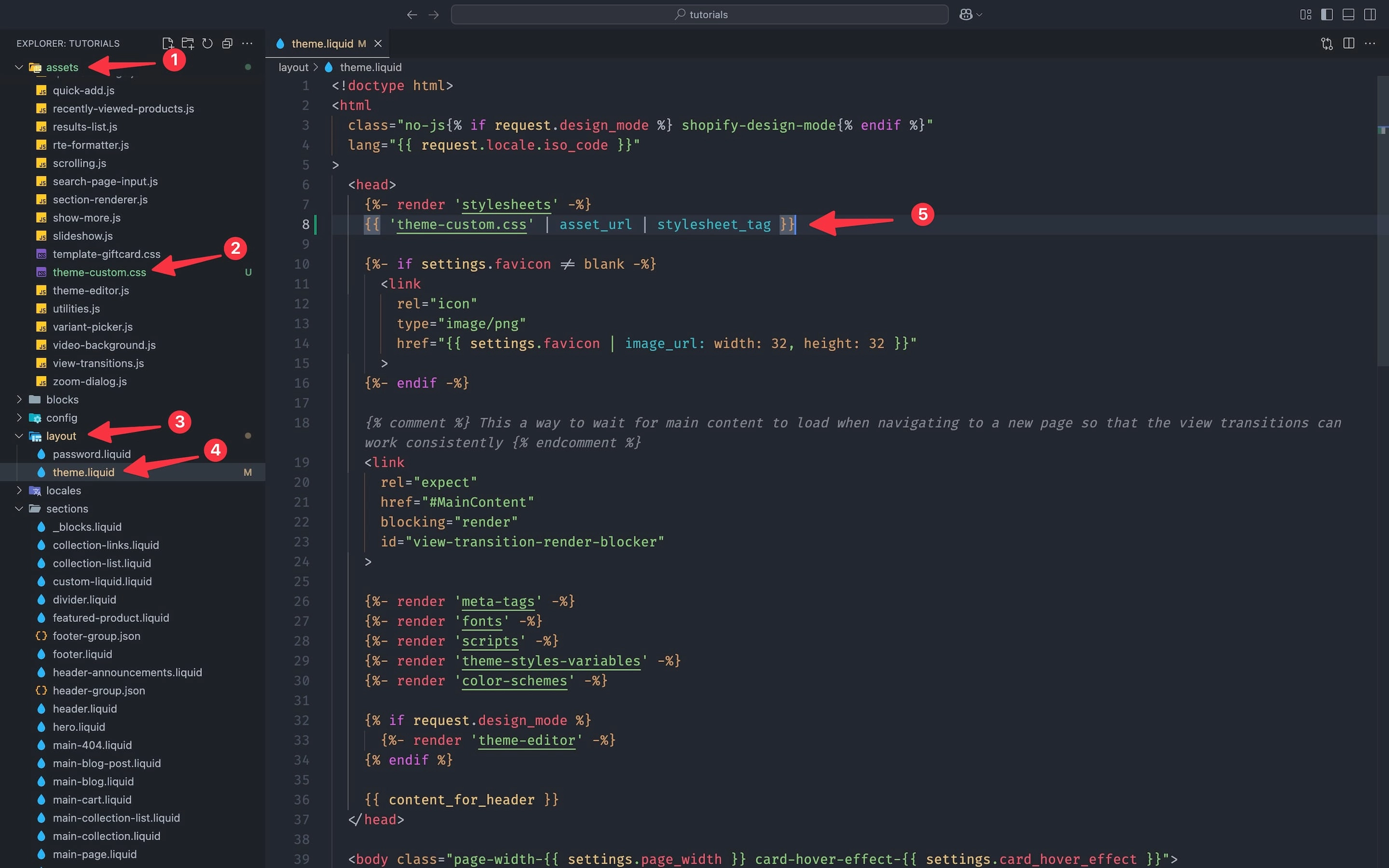Open variant-picker.js file
The width and height of the screenshot is (1389, 868).
pyautogui.click(x=93, y=327)
